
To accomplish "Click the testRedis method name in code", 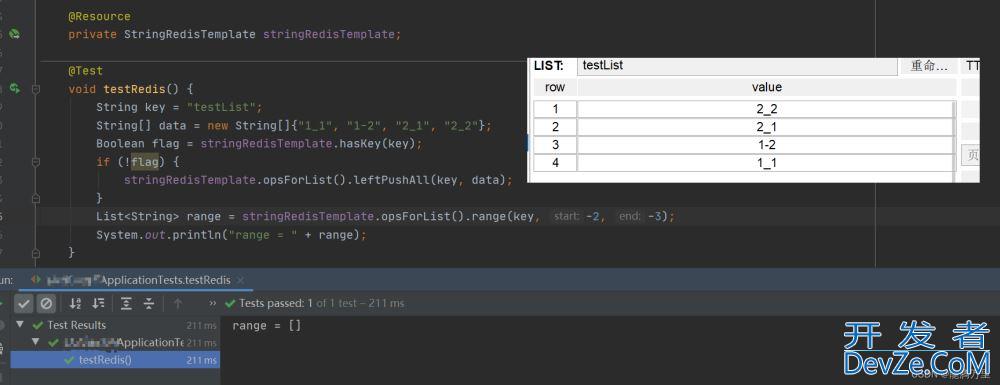I will coord(135,89).
